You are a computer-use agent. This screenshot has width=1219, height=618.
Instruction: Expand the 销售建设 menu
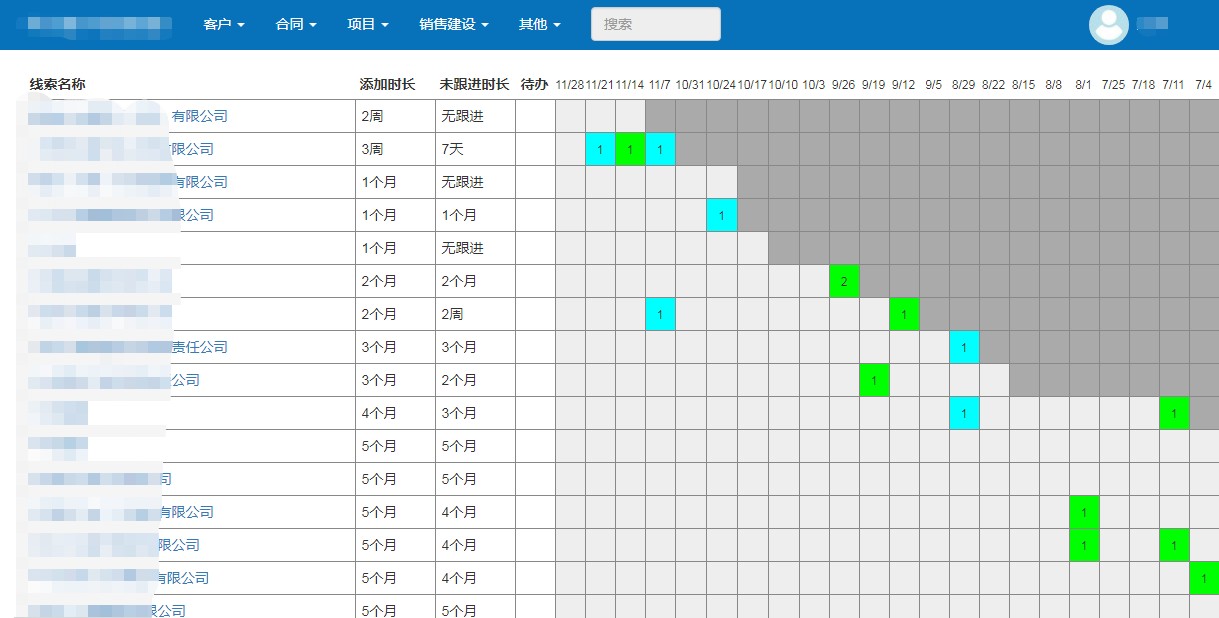(x=454, y=24)
